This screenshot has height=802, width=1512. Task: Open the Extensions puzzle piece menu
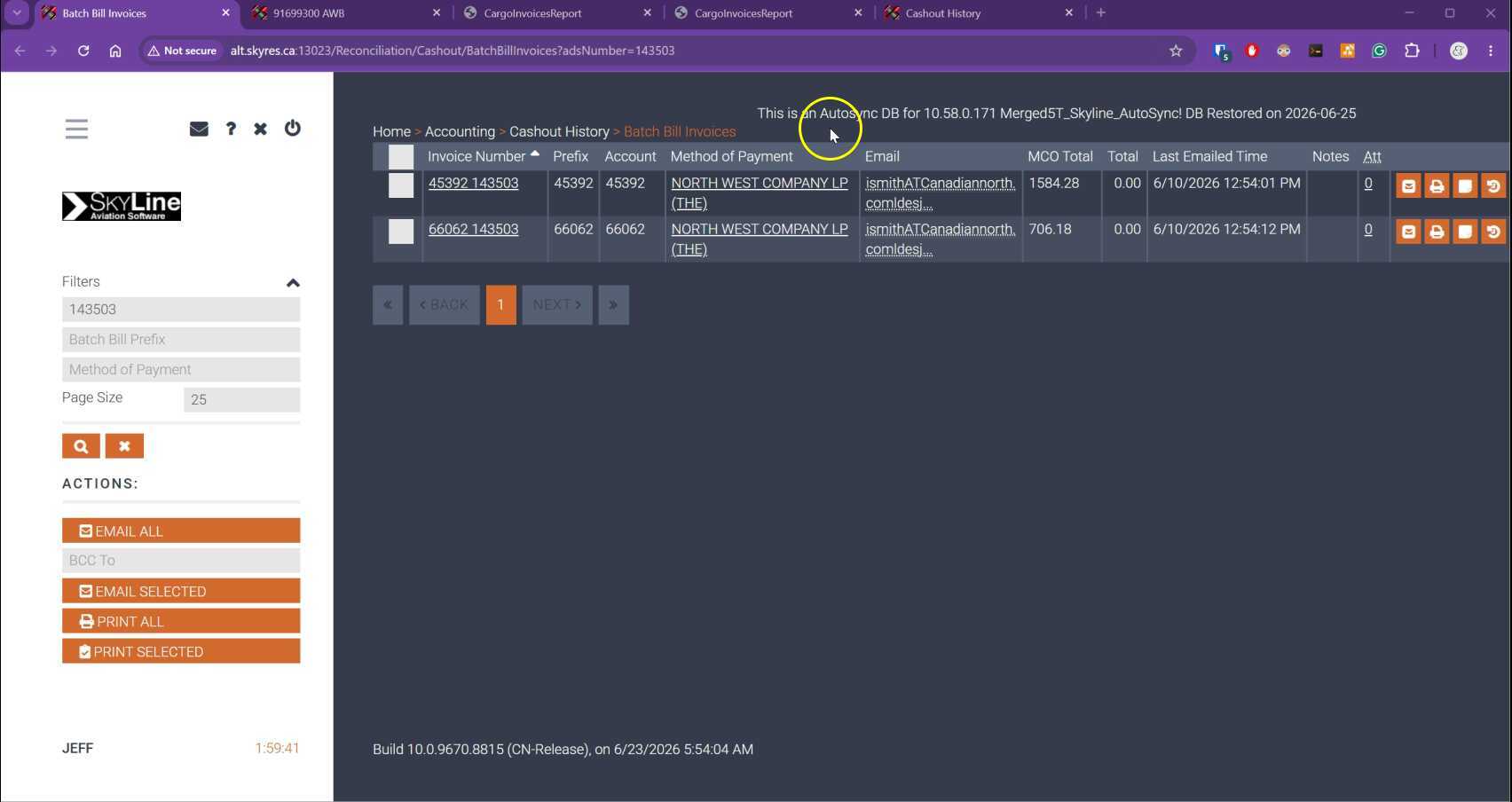click(1412, 51)
